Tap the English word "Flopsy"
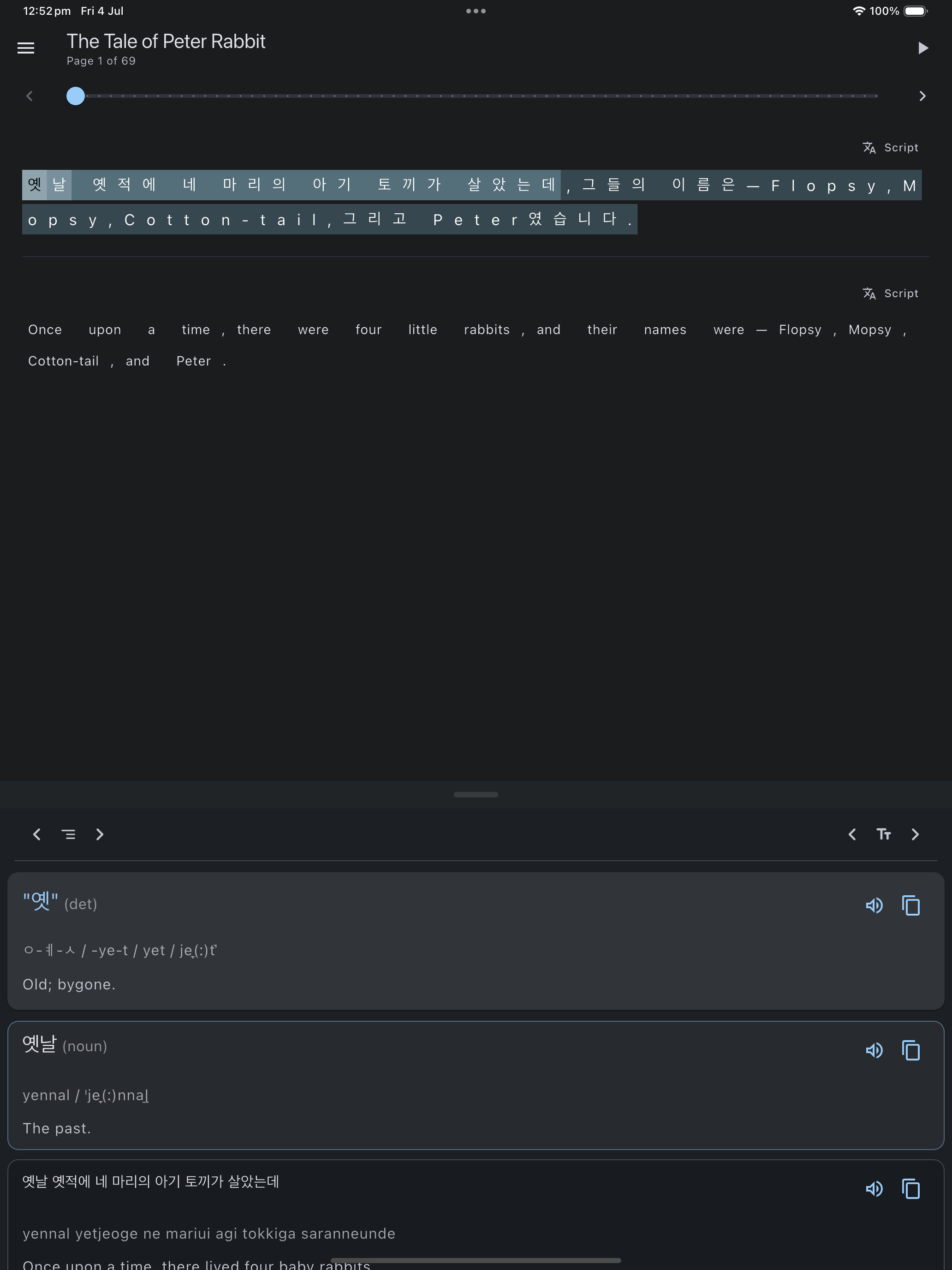 click(x=800, y=329)
